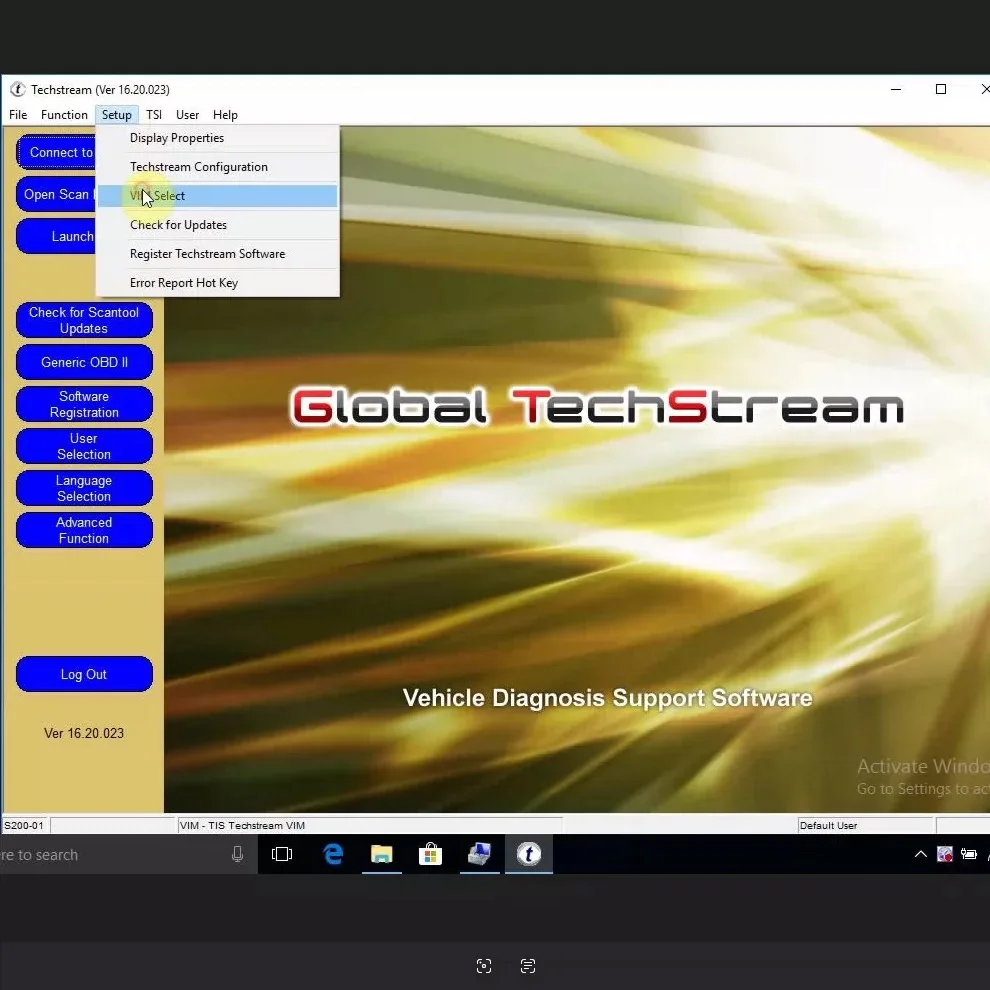Click the microphone icon in the search box
Image resolution: width=990 pixels, height=990 pixels.
[237, 854]
